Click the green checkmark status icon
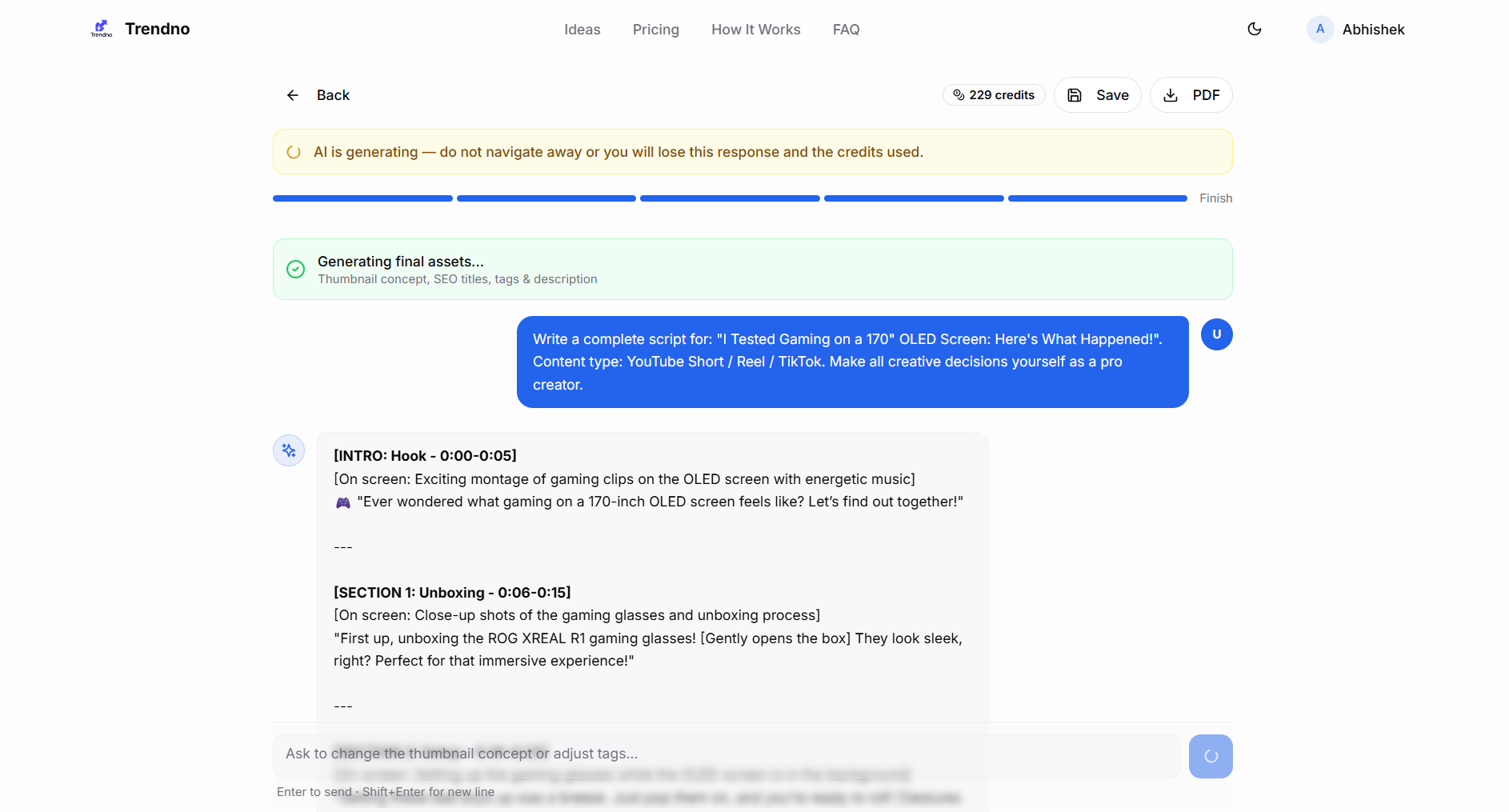 295,269
